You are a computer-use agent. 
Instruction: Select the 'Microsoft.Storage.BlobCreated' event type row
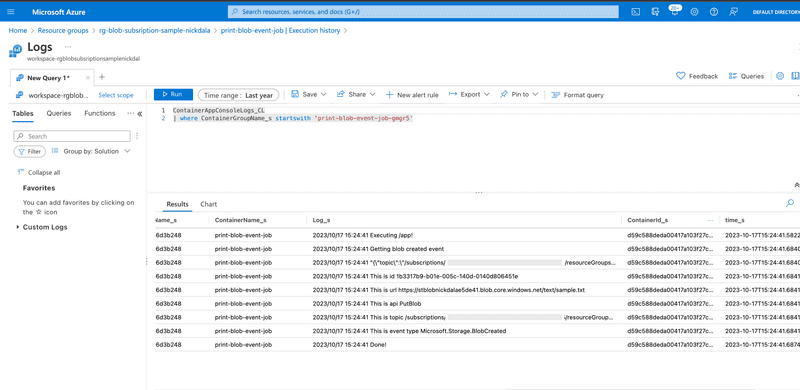click(x=477, y=331)
